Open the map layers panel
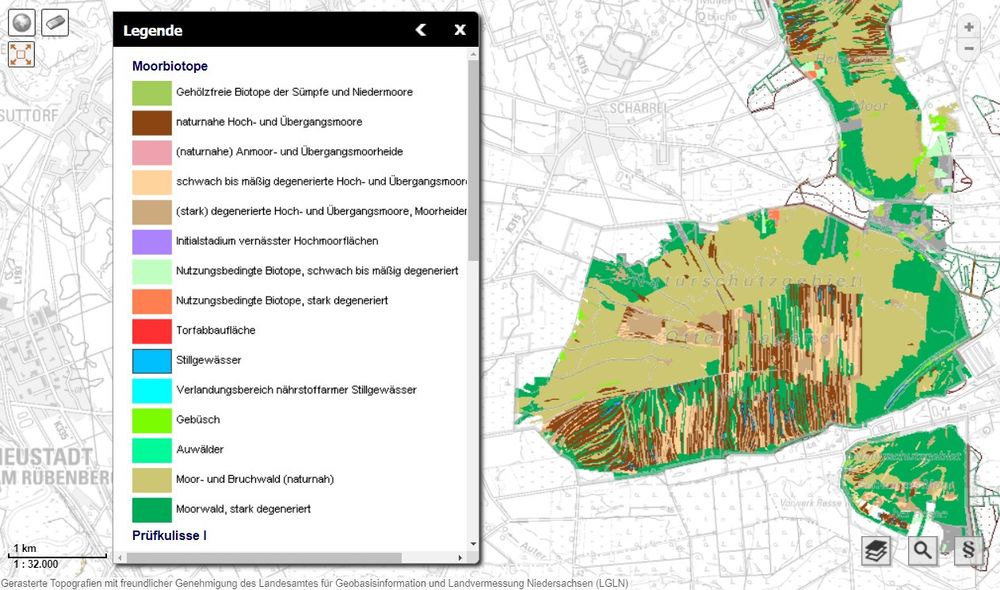 (876, 551)
